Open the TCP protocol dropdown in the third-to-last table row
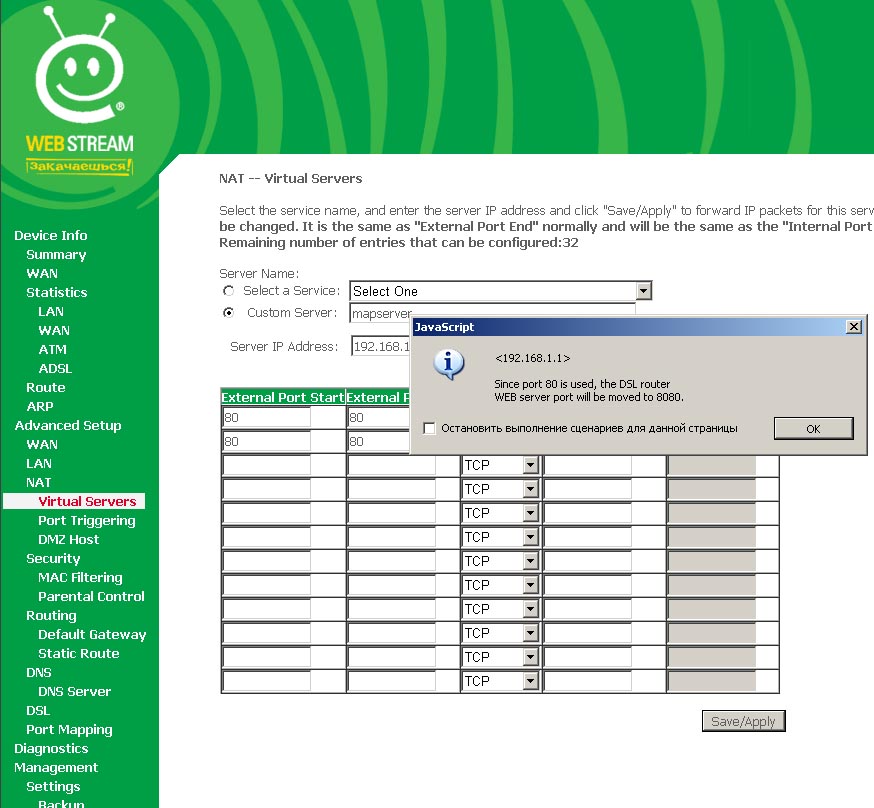Viewport: 874px width, 808px height. coord(500,633)
